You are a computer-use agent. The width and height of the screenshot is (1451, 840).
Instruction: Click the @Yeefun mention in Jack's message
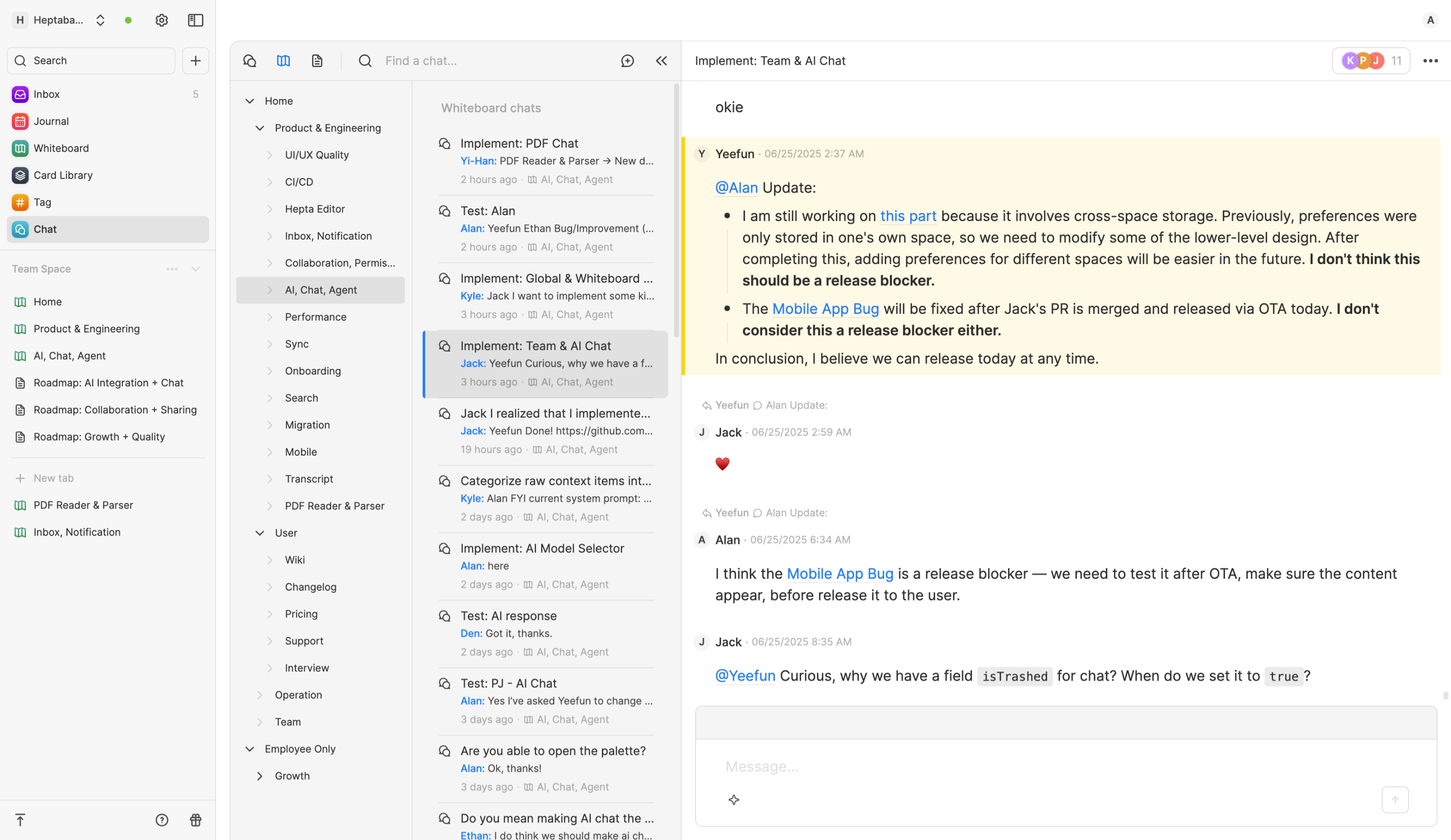(745, 675)
